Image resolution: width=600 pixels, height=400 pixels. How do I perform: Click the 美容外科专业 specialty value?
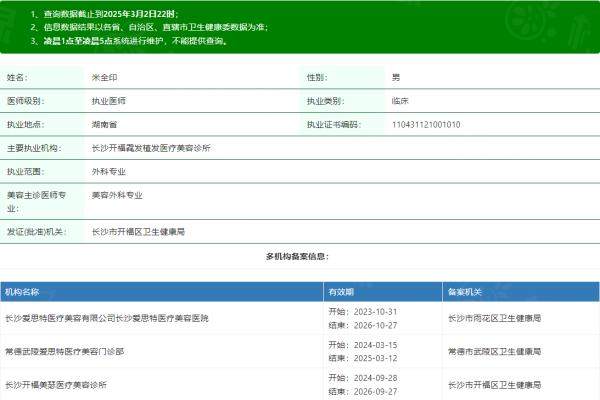[x=117, y=195]
